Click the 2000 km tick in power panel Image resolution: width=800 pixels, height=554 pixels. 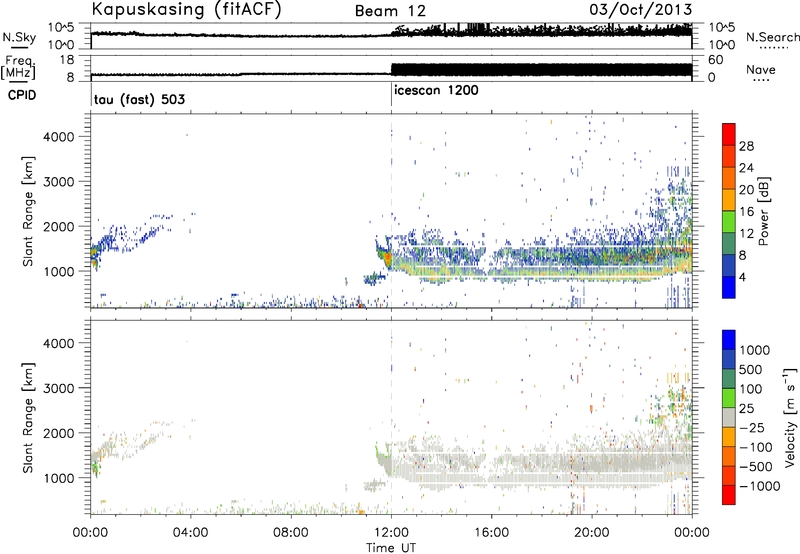(x=58, y=226)
